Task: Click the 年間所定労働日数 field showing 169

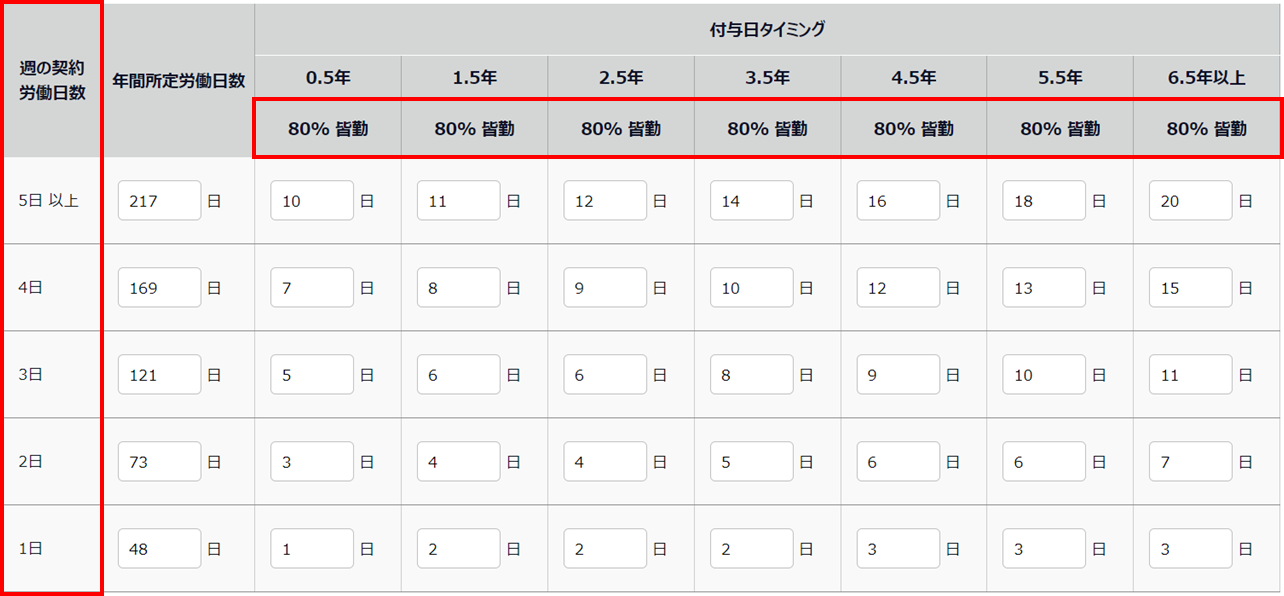Action: (x=159, y=288)
